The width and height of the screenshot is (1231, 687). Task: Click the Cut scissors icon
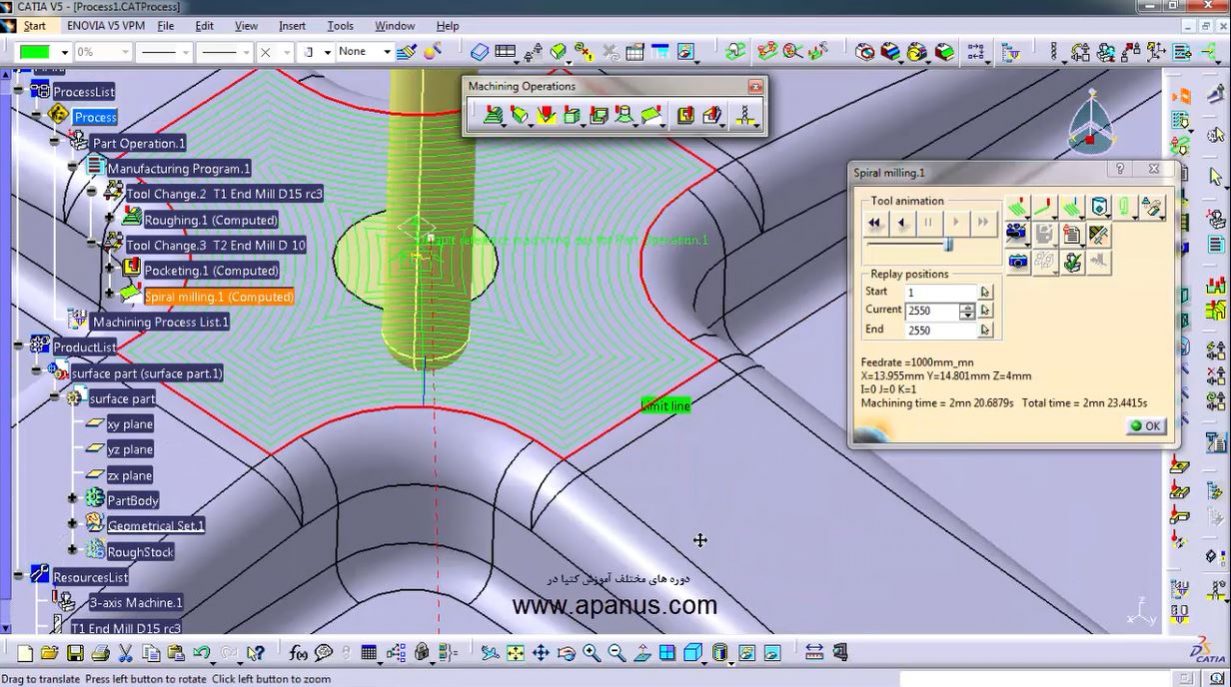point(126,653)
